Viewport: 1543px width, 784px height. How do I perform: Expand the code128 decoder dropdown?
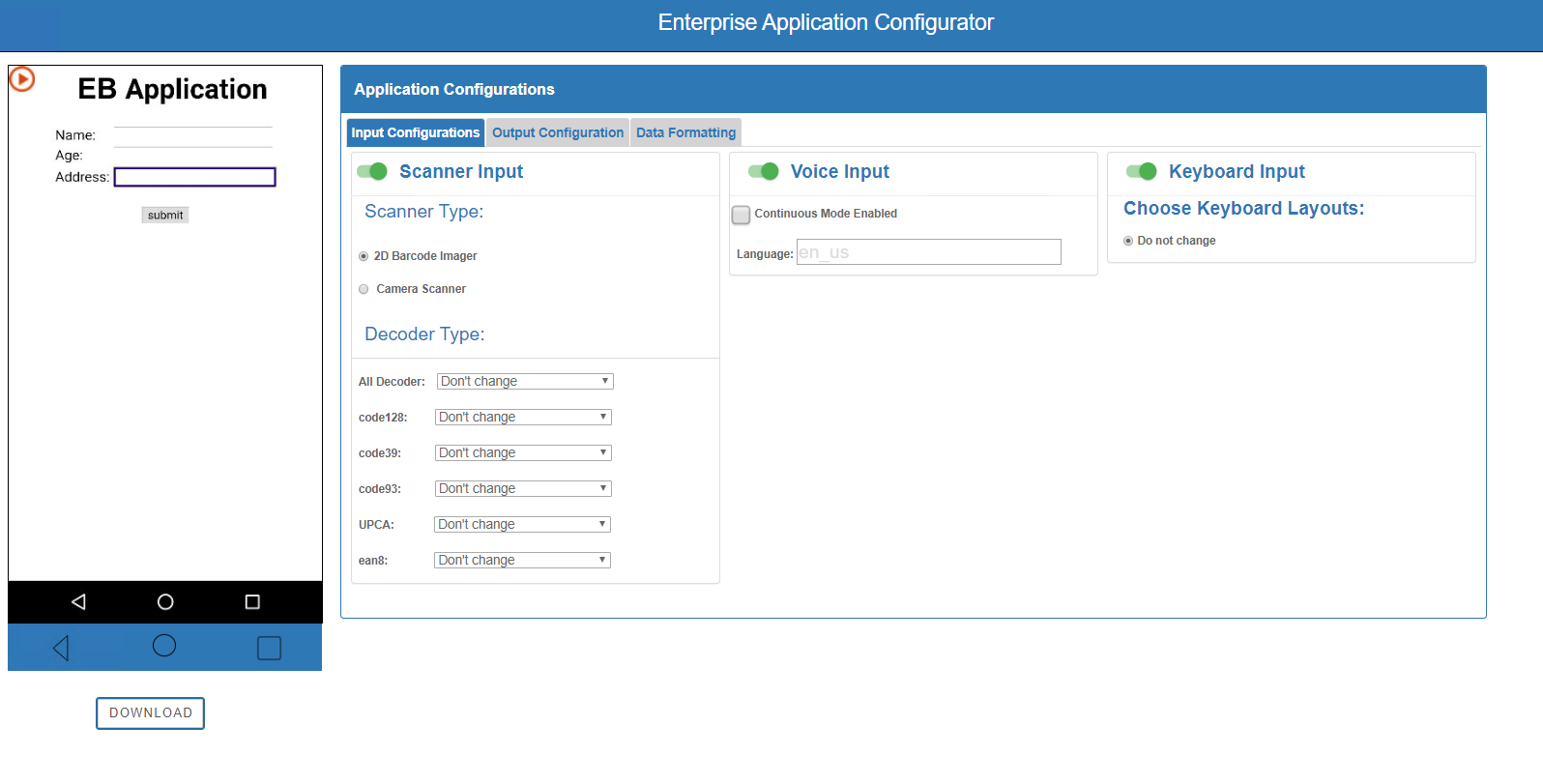pyautogui.click(x=523, y=418)
